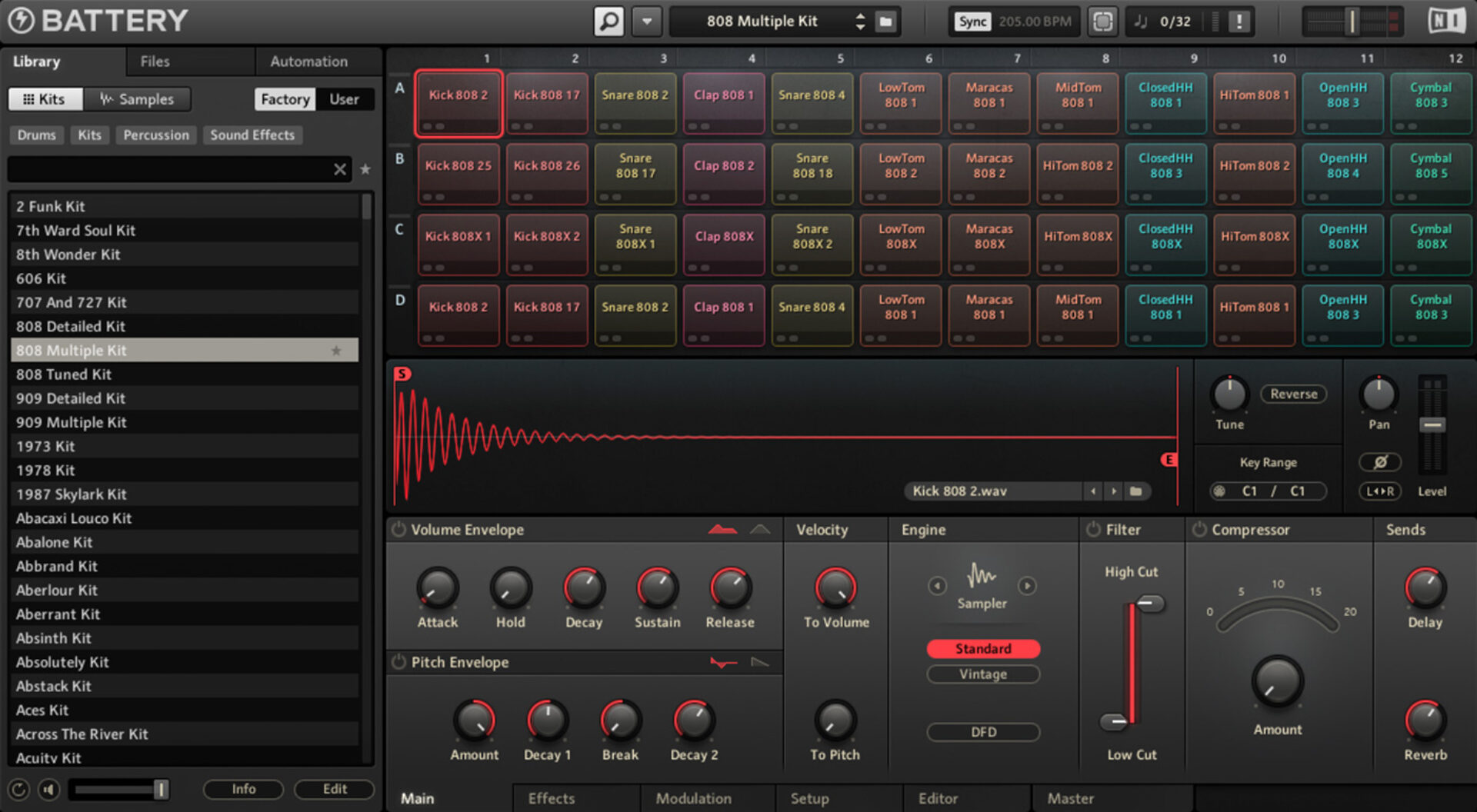
Task: Click the loop icon next to BPM
Action: tap(1103, 21)
